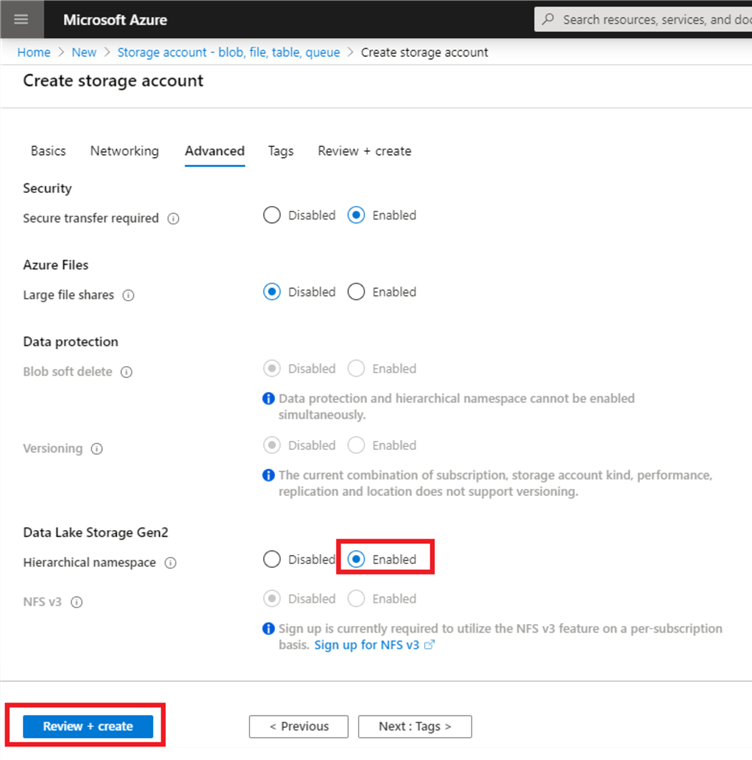Click the Create storage account page heading
This screenshot has height=760, width=752.
113,80
